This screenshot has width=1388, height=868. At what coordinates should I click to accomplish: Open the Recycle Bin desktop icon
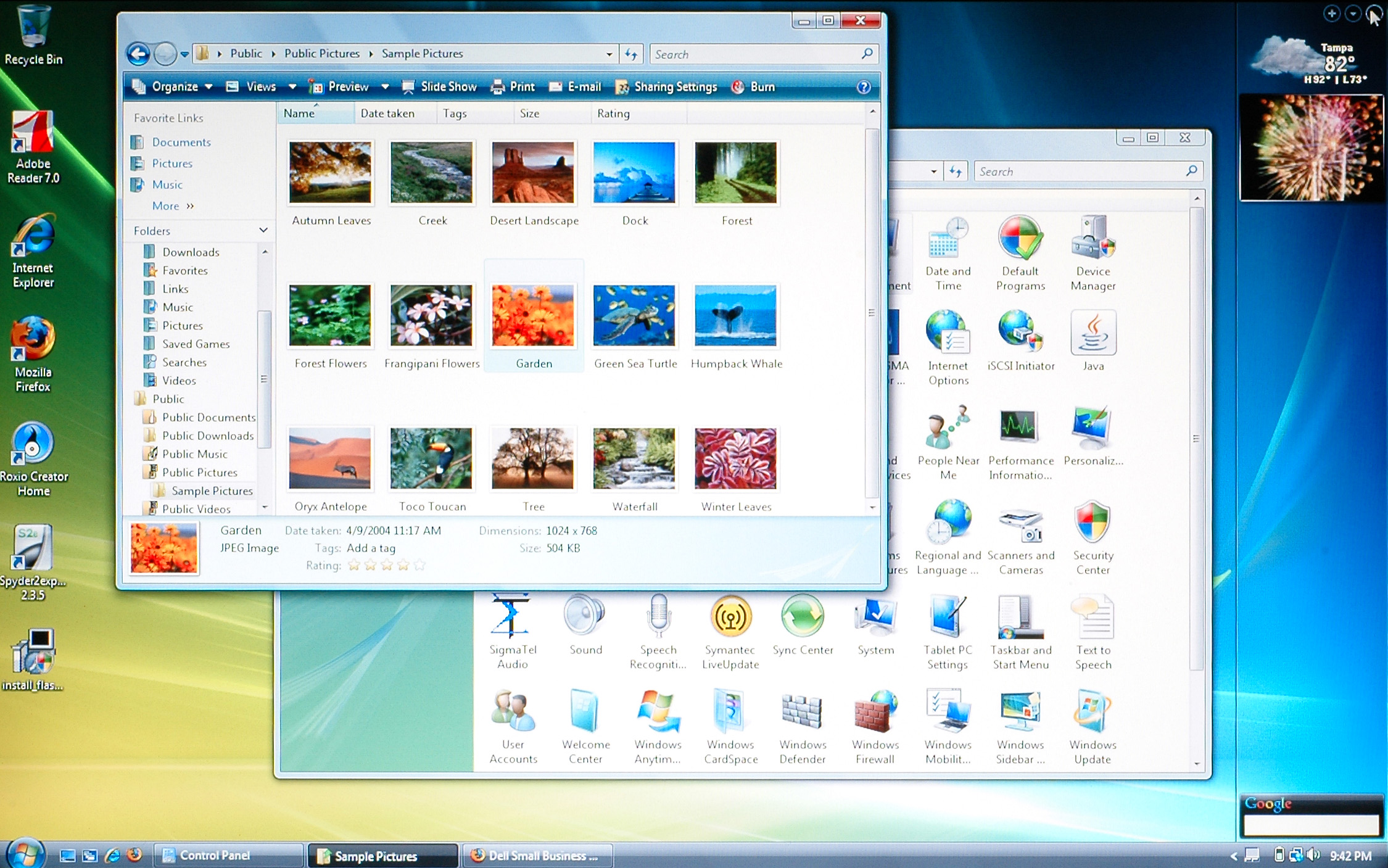33,34
